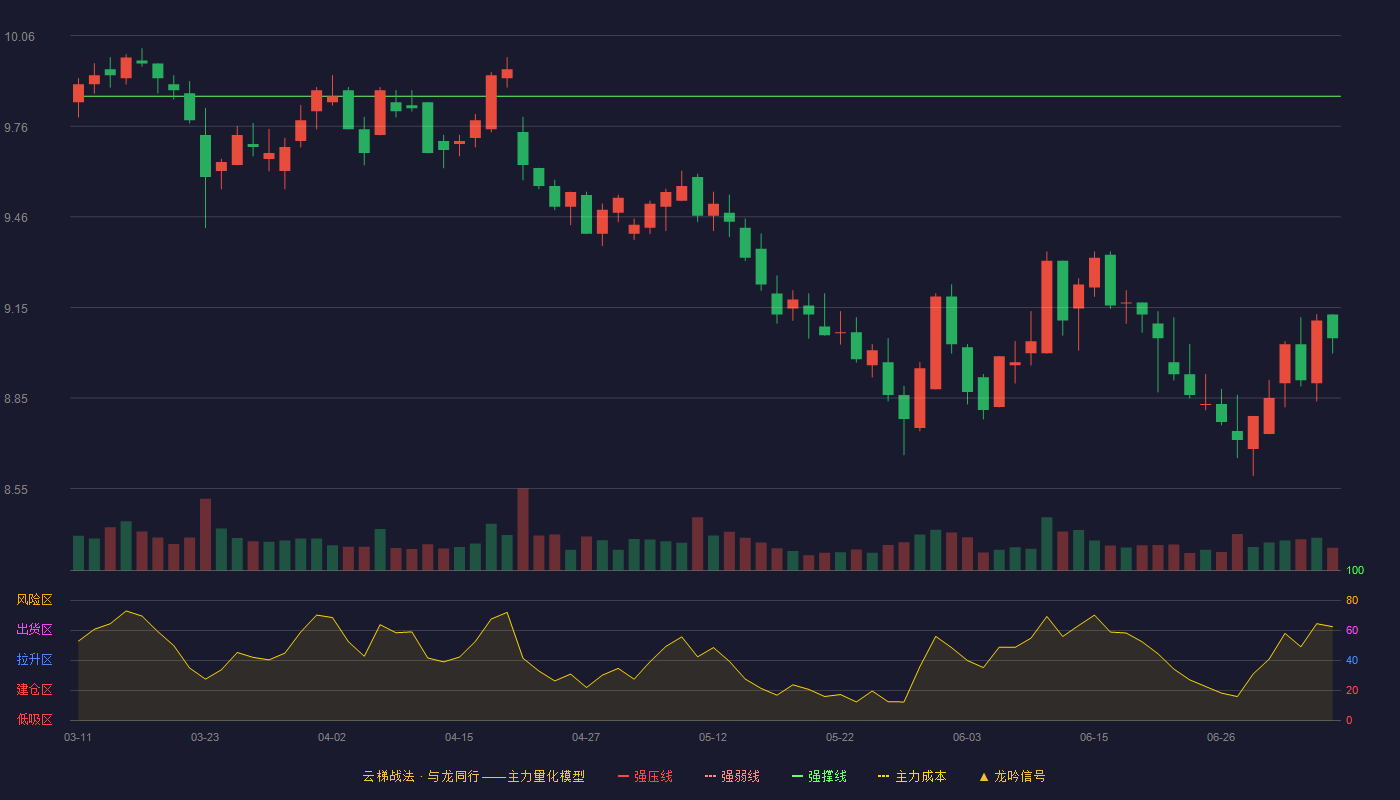Pick the 04-02 date label
The image size is (1400, 800).
332,737
